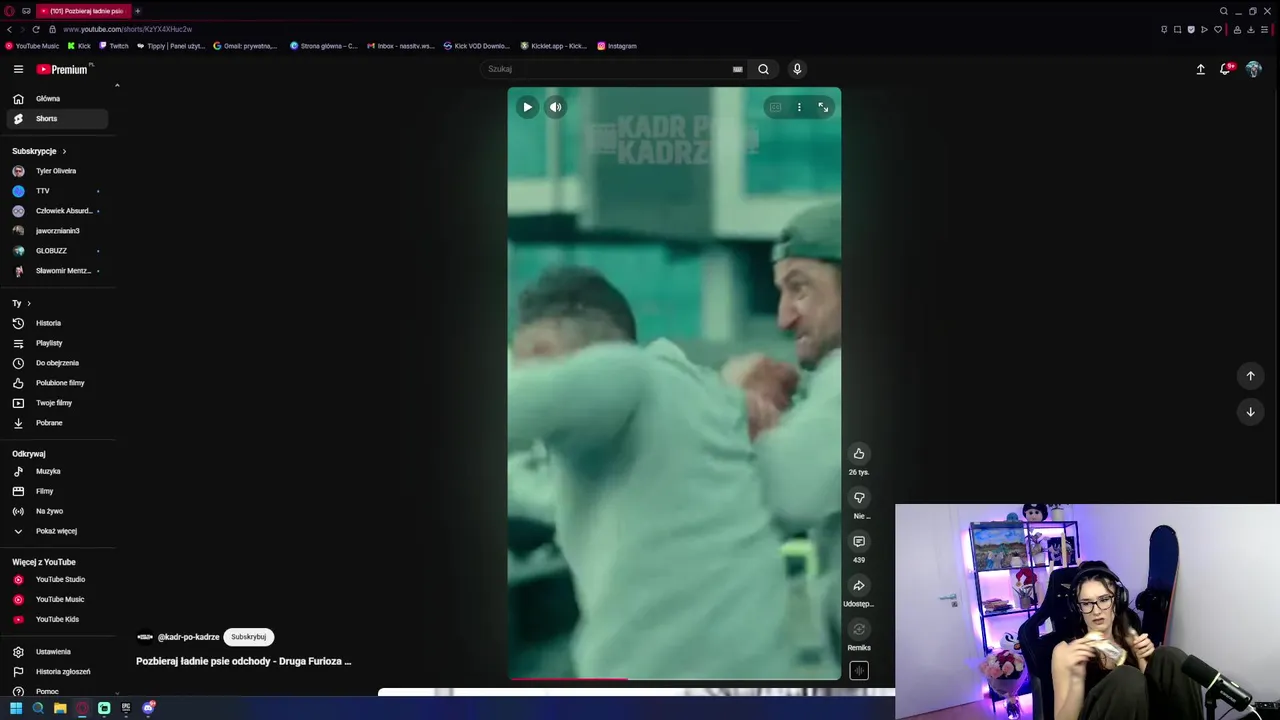The height and width of the screenshot is (720, 1280).
Task: Open the TTV subscription channel
Action: [57, 191]
